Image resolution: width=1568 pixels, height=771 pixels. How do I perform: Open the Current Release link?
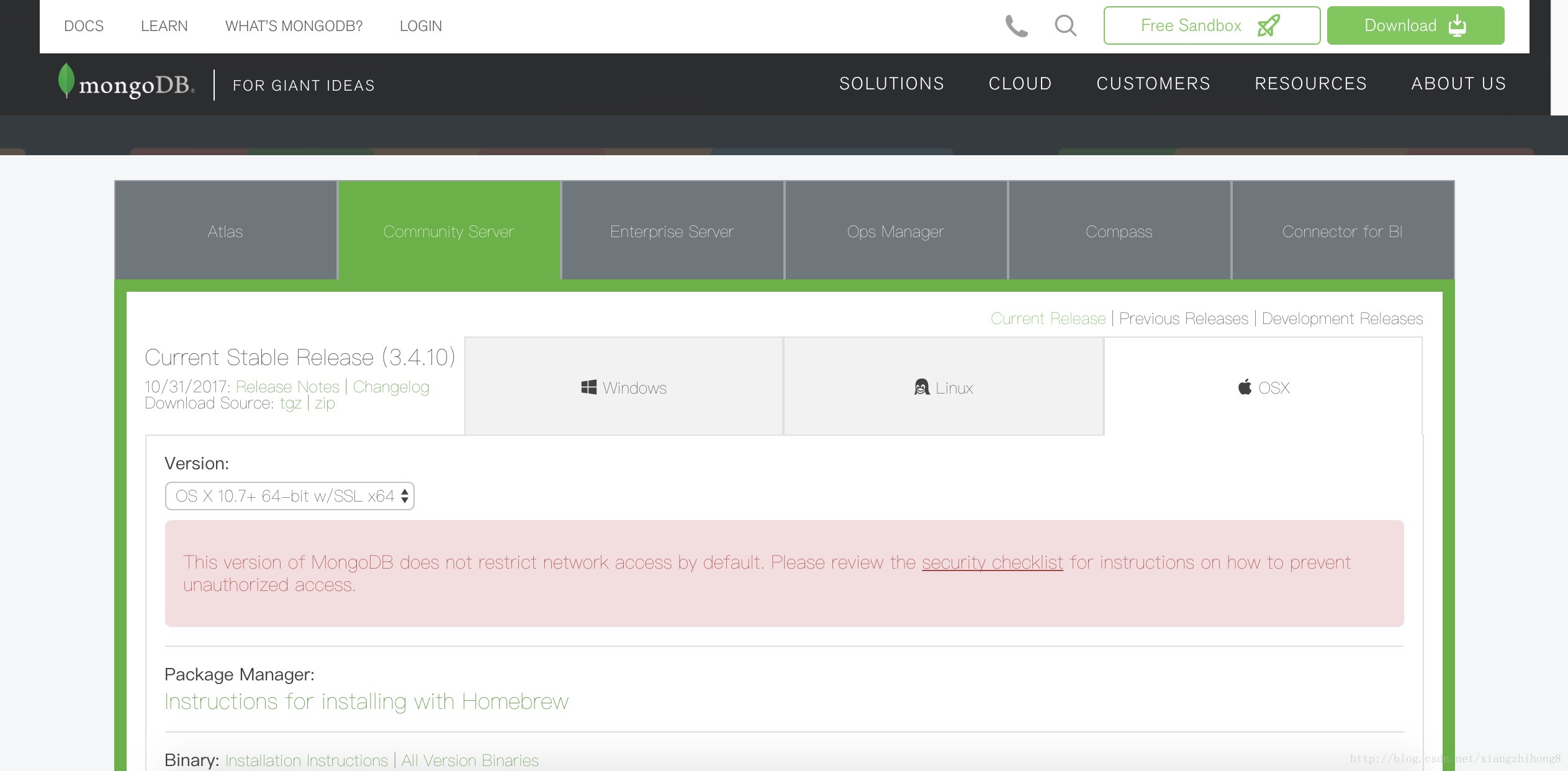(1048, 318)
